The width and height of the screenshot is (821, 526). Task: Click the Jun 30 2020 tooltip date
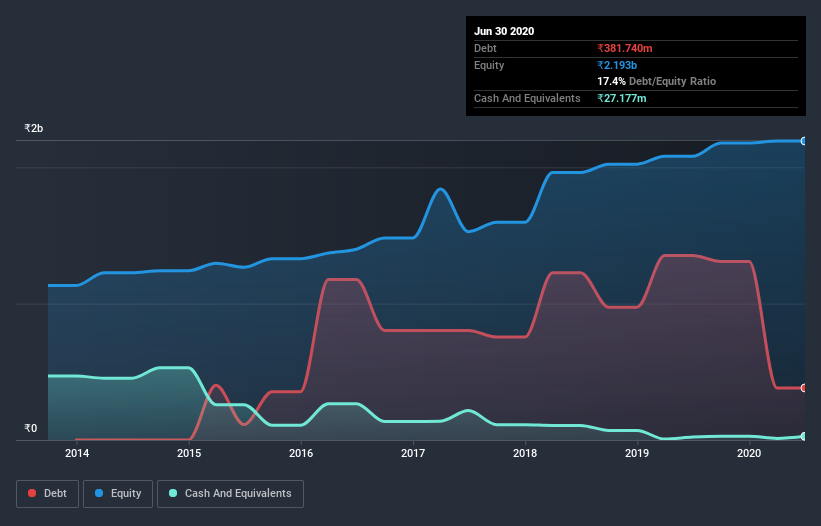504,31
